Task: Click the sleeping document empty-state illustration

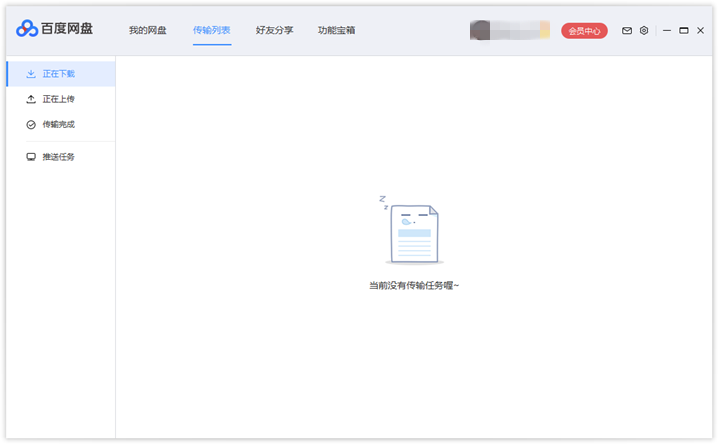Action: point(412,232)
